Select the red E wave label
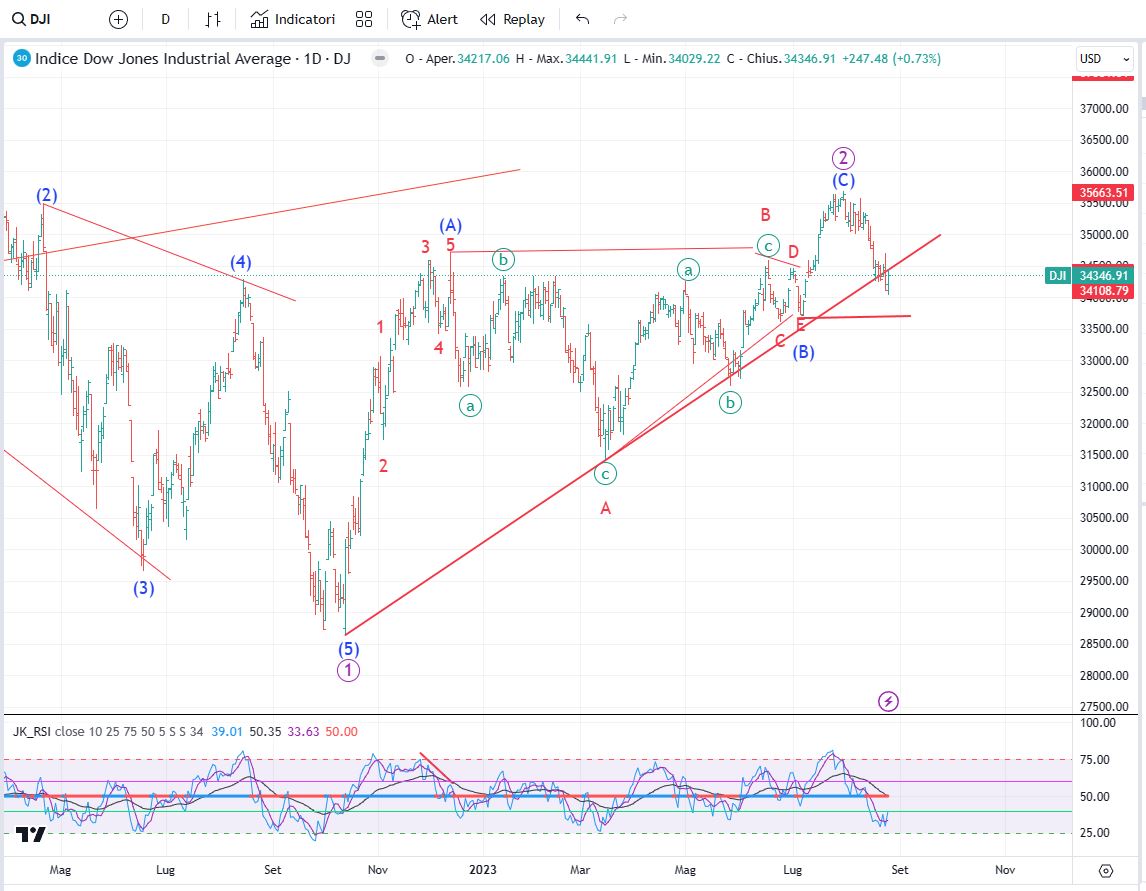 (800, 326)
